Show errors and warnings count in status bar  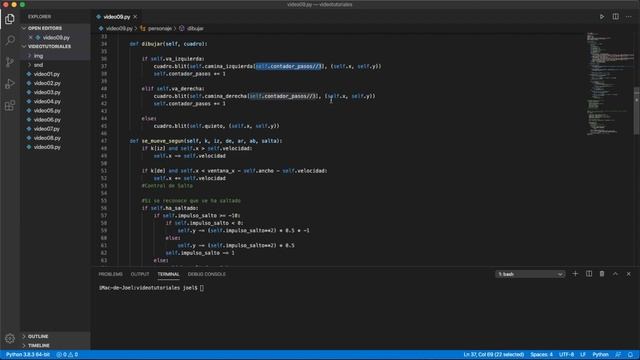coord(67,355)
